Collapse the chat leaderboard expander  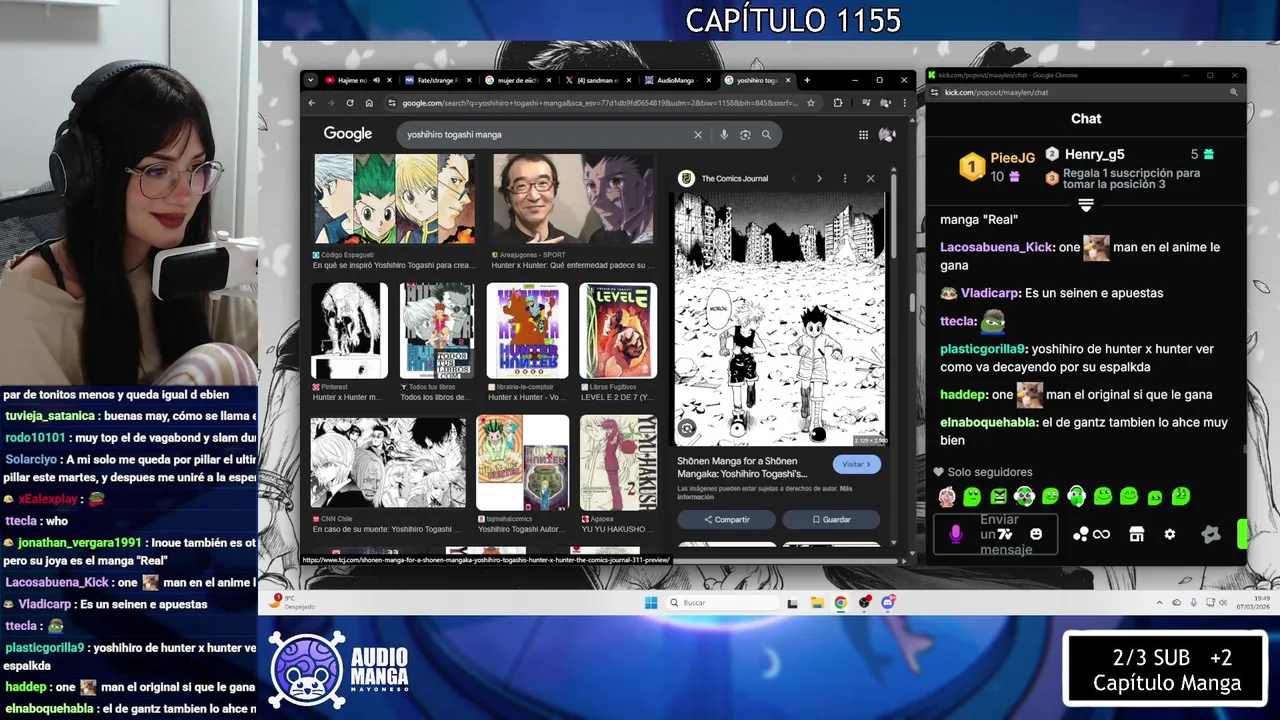tap(1086, 204)
